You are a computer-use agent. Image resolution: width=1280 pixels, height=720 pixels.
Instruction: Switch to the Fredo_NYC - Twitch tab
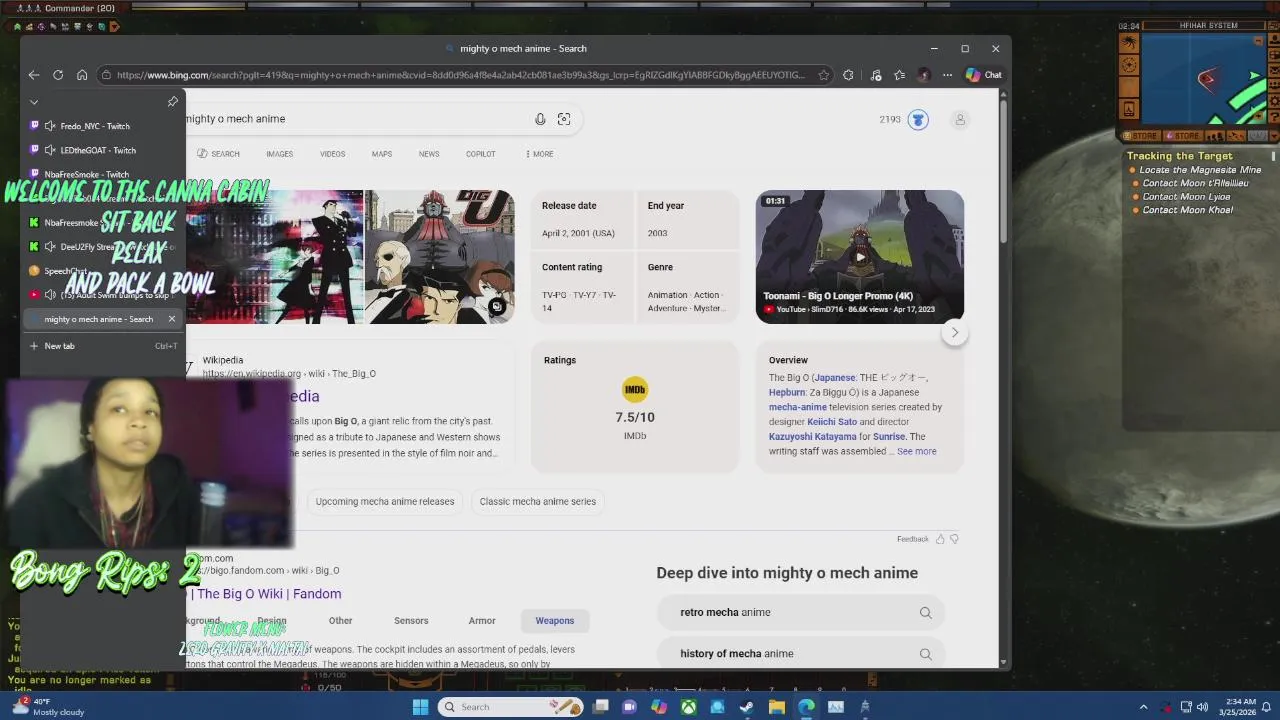coord(105,126)
